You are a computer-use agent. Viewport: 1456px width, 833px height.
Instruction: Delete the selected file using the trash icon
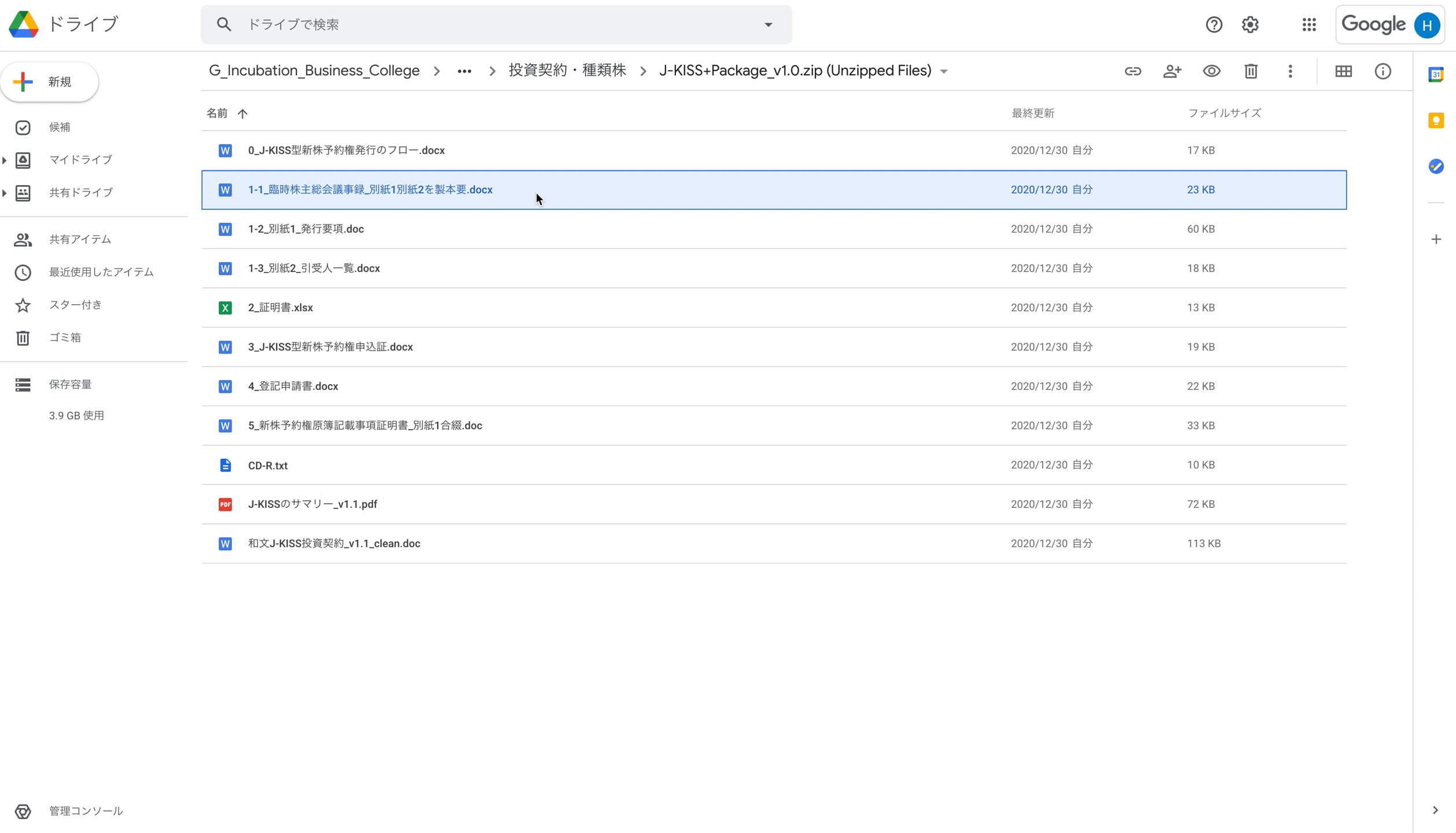pos(1251,71)
